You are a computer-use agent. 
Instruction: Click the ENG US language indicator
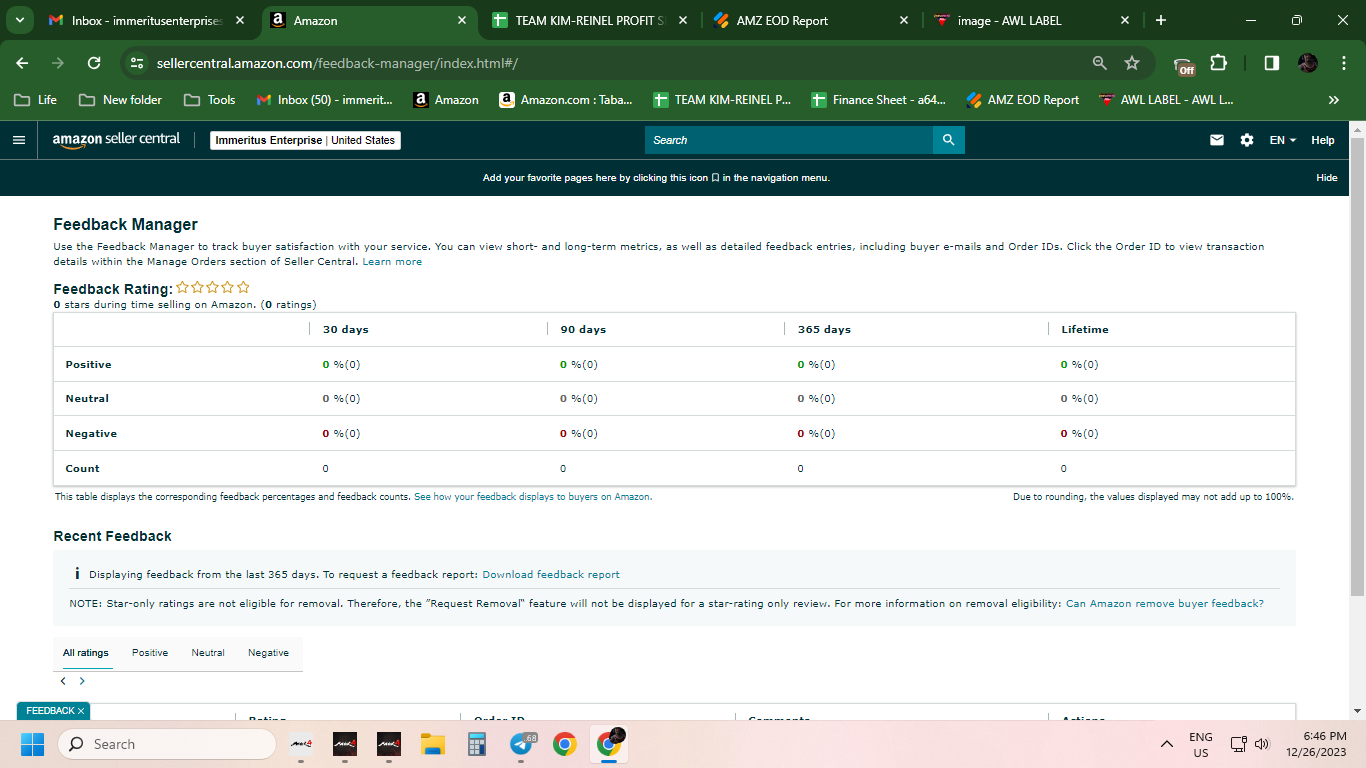1201,744
